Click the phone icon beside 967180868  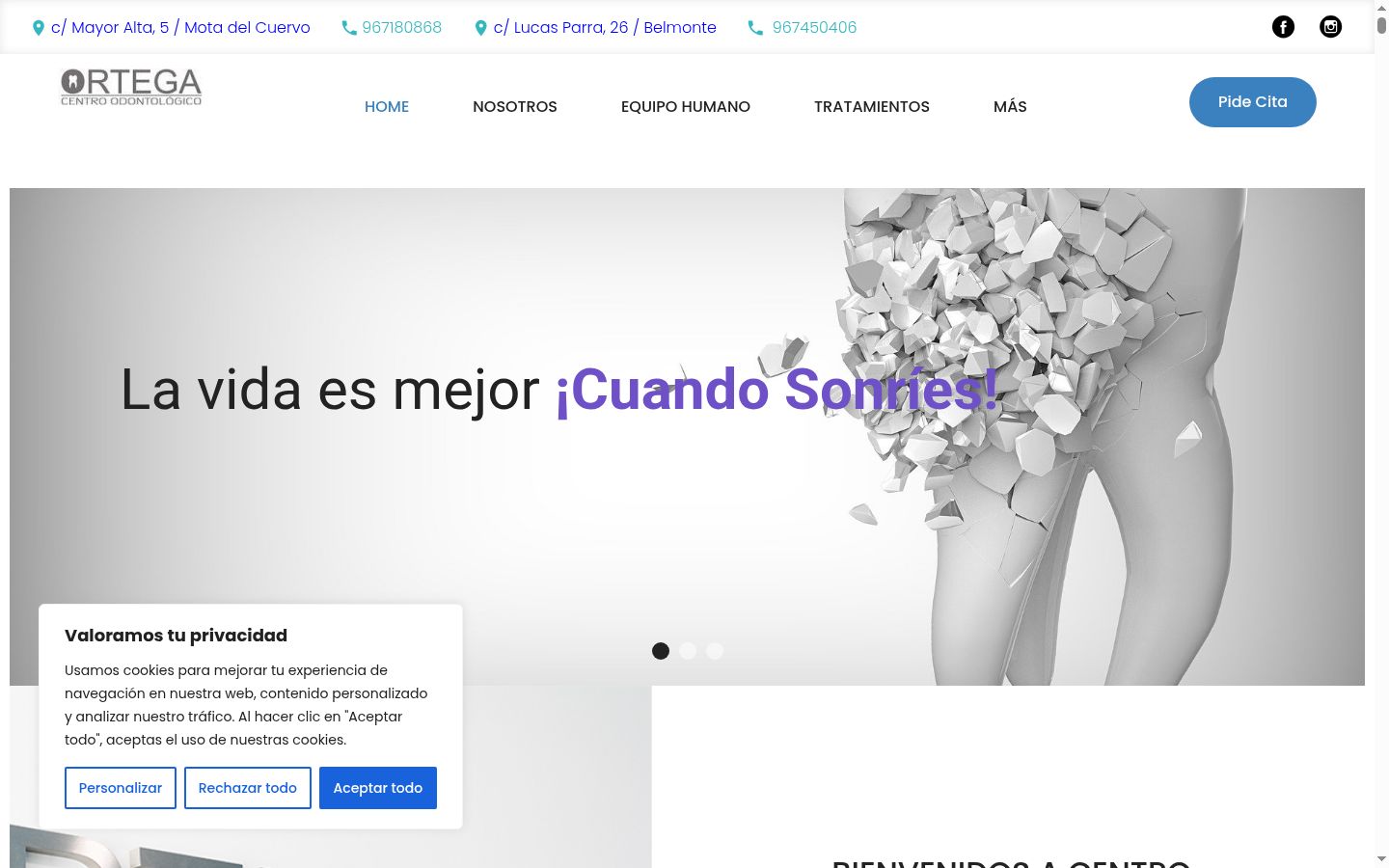tap(349, 28)
